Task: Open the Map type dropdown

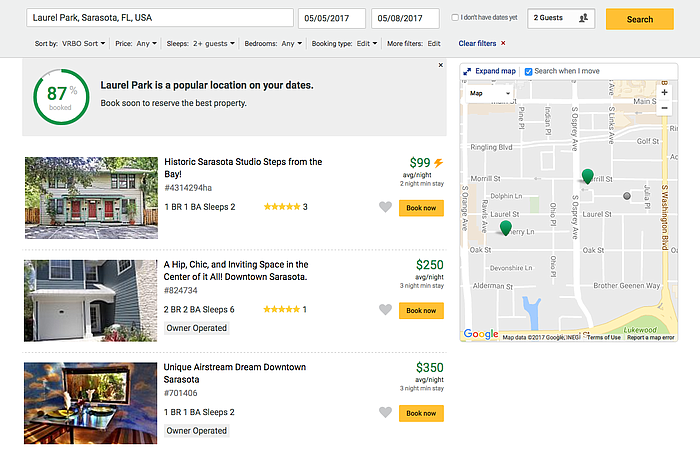Action: click(489, 93)
